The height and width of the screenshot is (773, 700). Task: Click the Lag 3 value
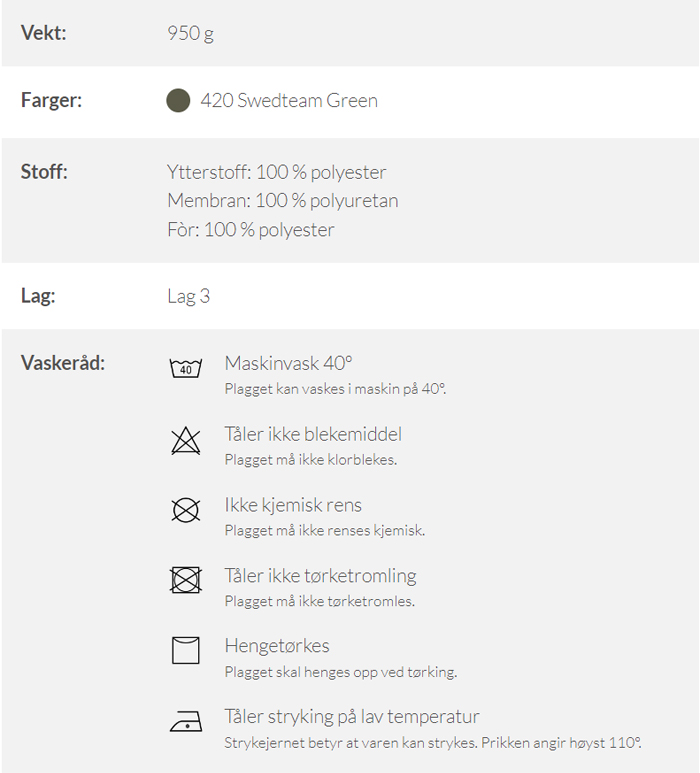[x=189, y=296]
